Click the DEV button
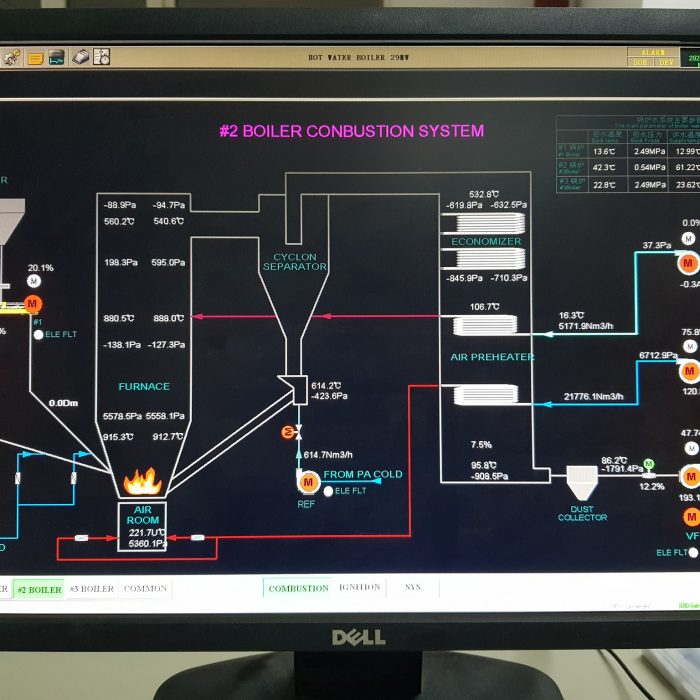 pos(665,62)
